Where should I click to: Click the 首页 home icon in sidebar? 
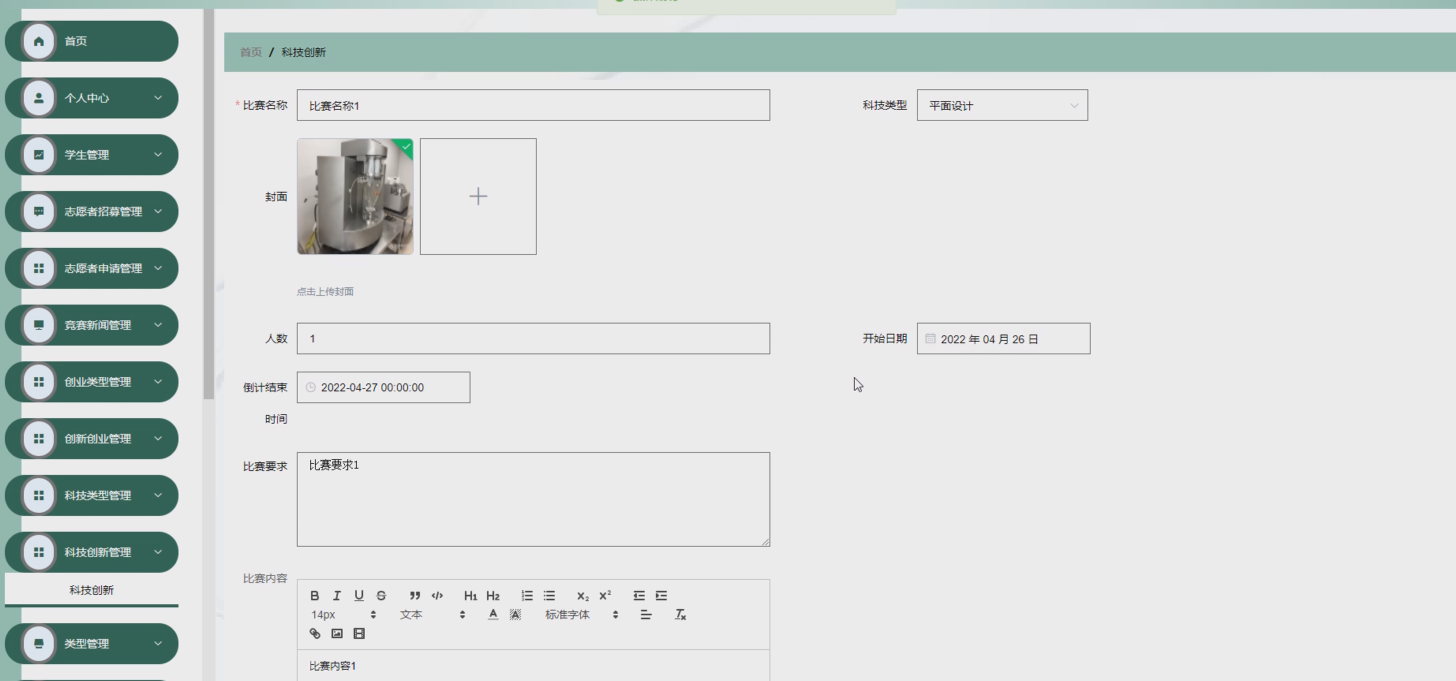tap(39, 41)
